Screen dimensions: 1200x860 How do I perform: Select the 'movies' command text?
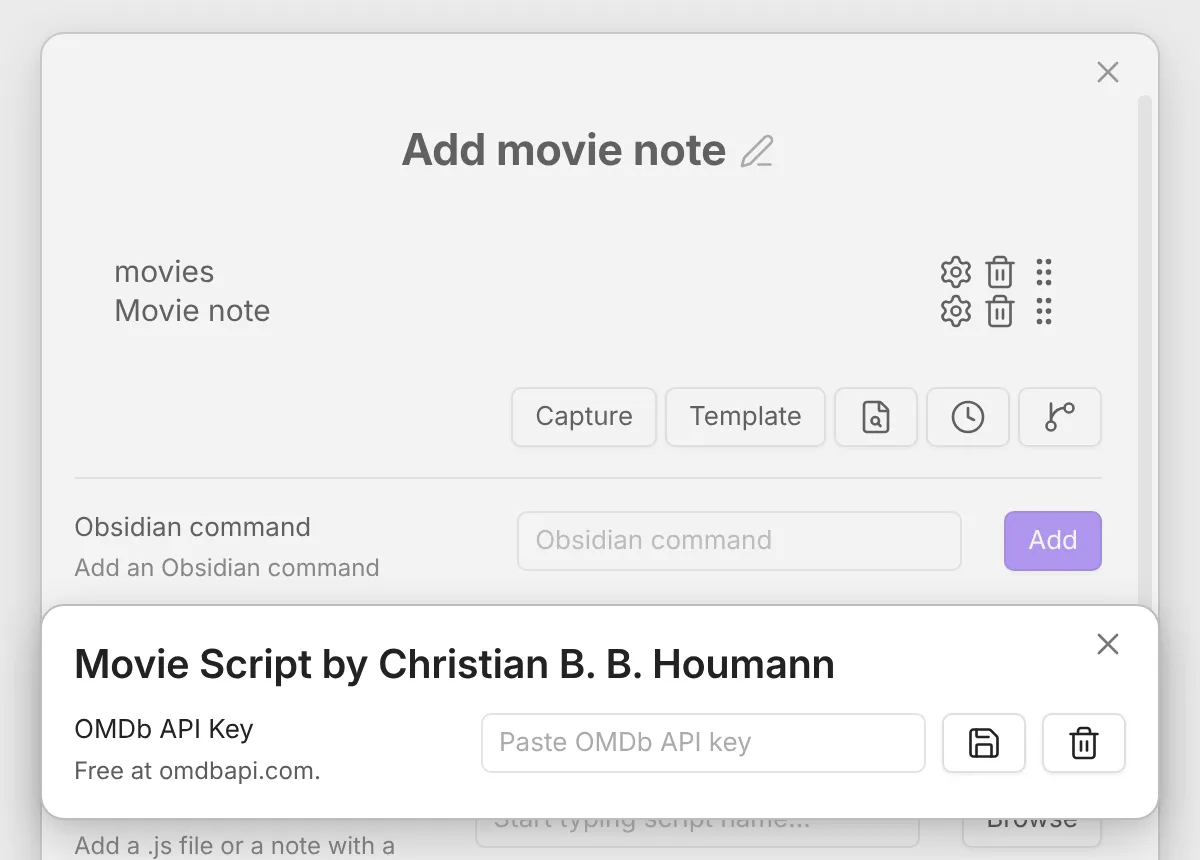point(164,272)
